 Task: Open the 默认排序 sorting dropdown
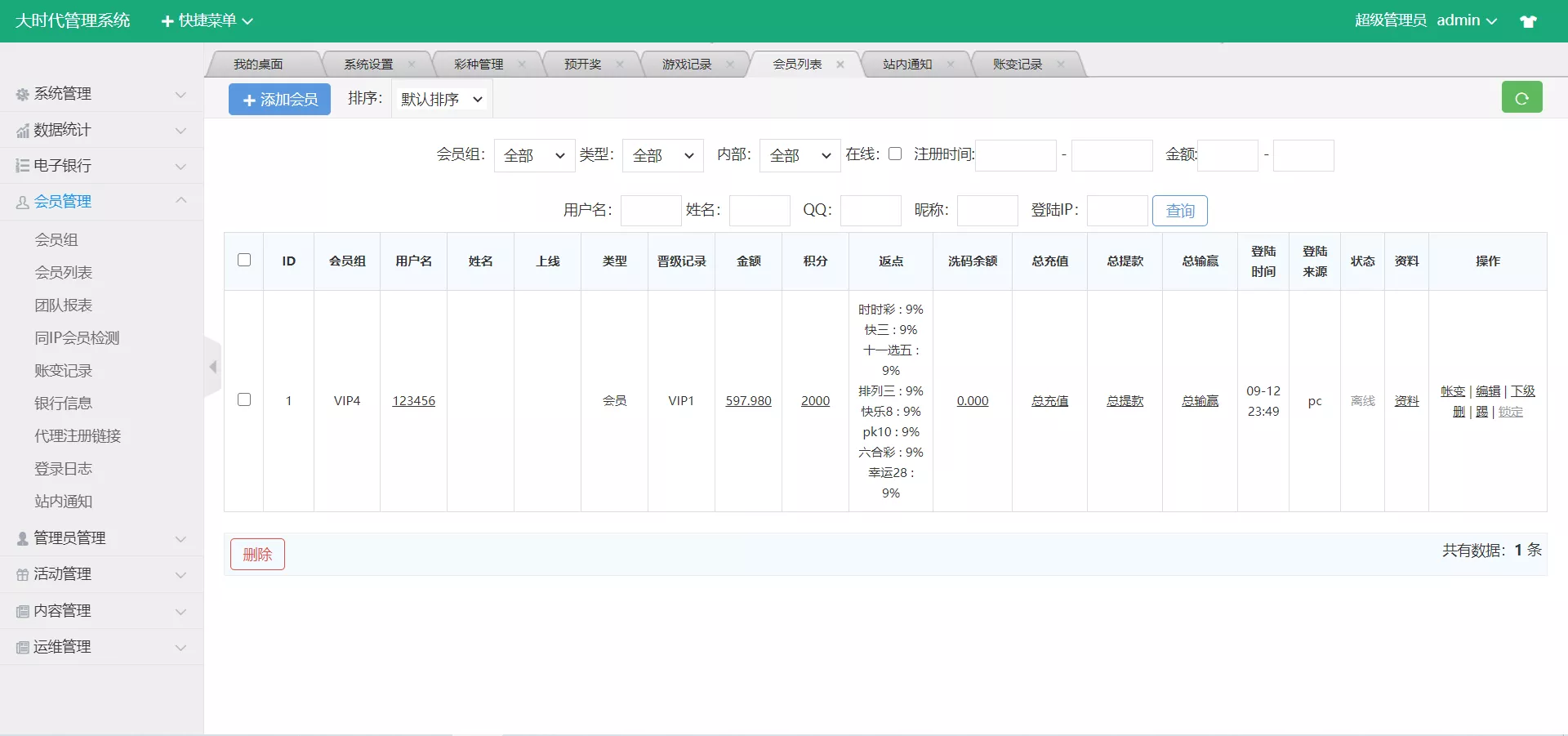(x=440, y=99)
